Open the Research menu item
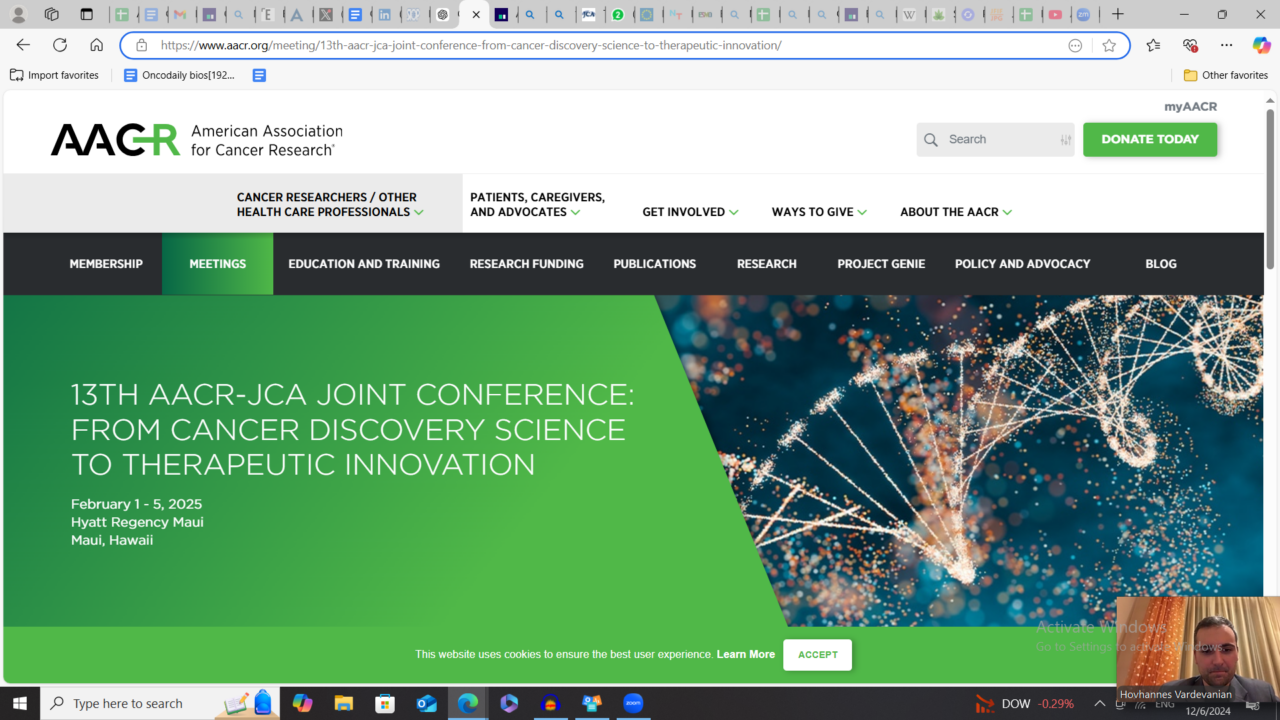Image resolution: width=1280 pixels, height=720 pixels. pos(767,264)
